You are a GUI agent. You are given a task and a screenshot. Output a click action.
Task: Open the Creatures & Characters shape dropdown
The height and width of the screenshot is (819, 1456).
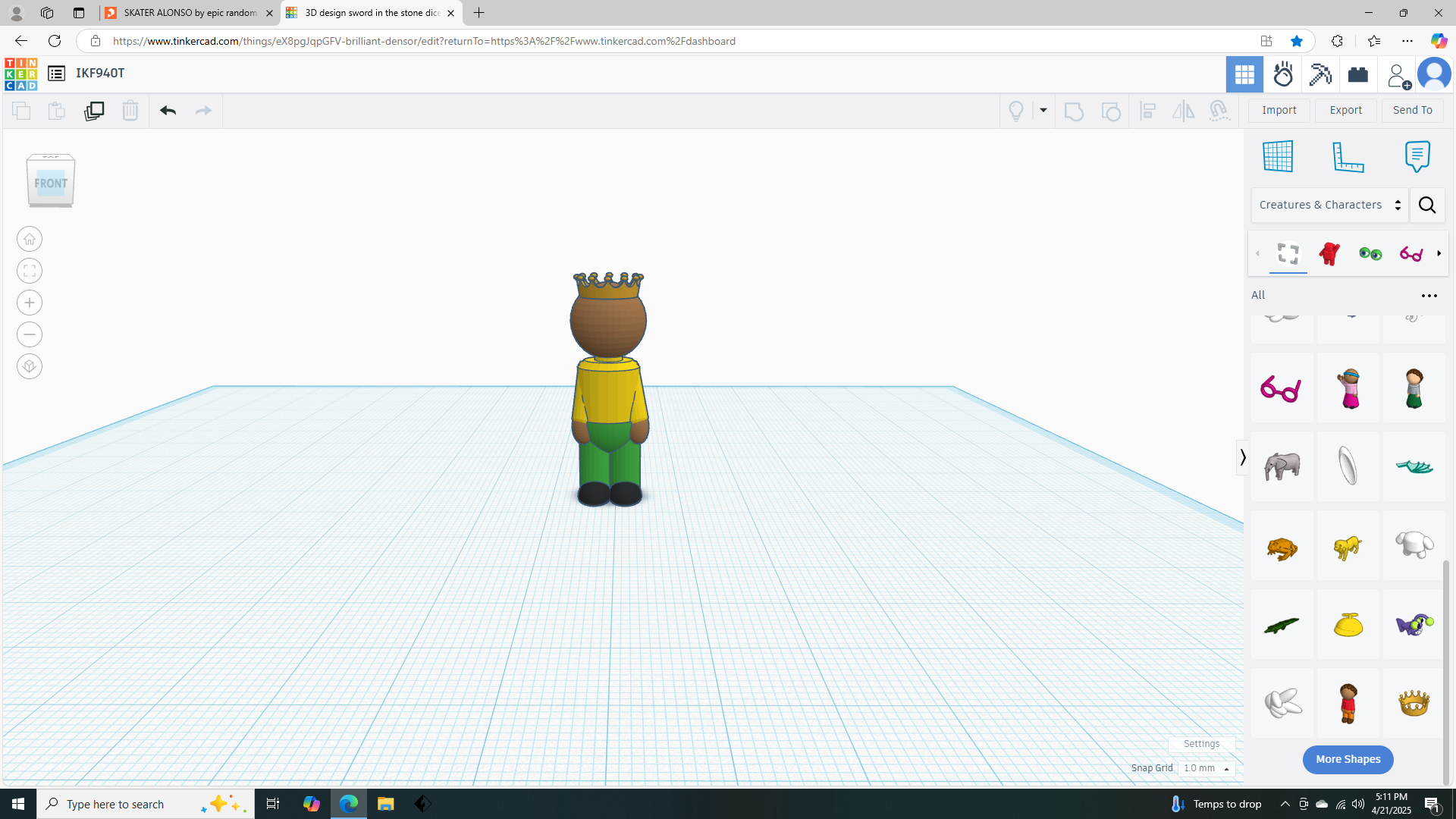point(1330,206)
